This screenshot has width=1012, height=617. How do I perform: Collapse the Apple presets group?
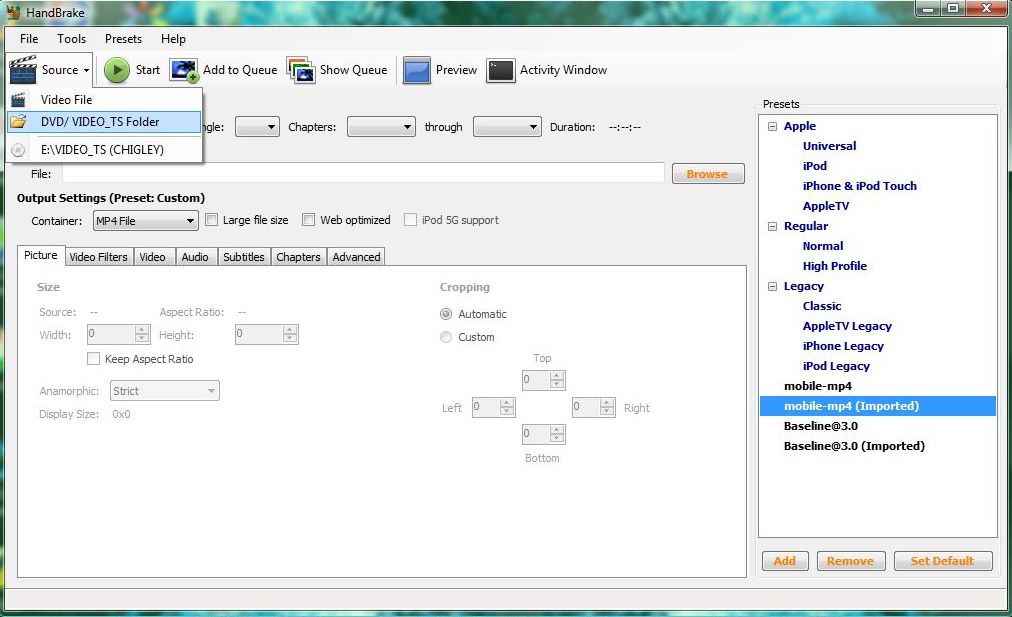pos(772,126)
